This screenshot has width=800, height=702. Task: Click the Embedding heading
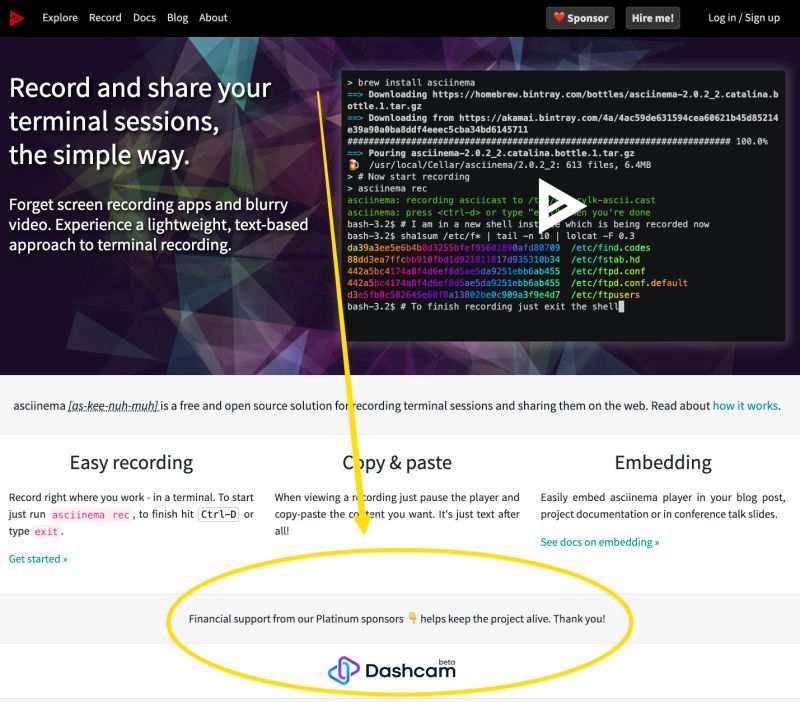663,463
